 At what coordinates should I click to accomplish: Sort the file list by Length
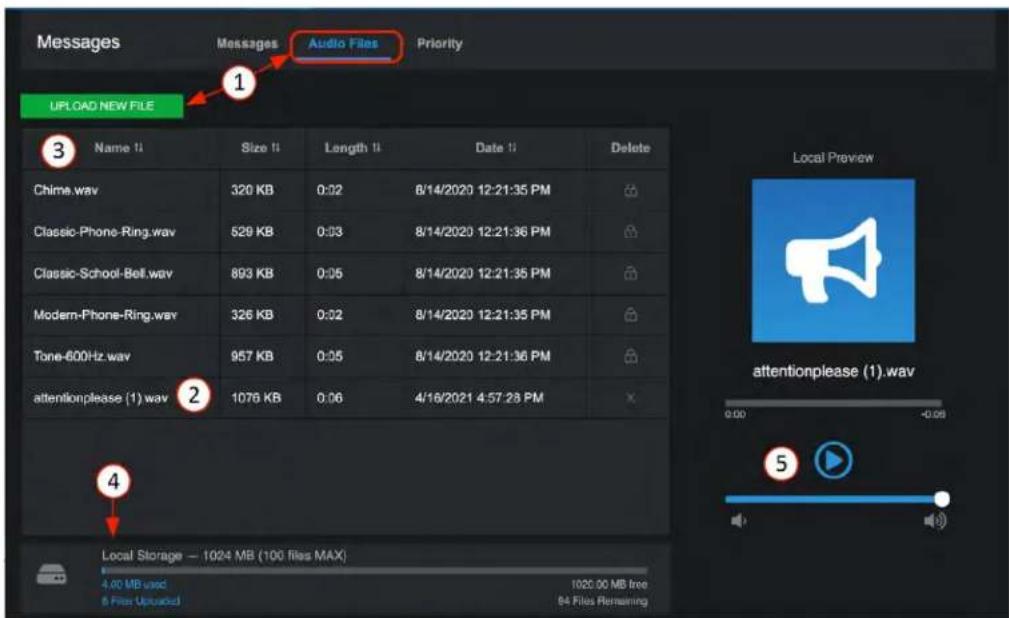pos(353,148)
